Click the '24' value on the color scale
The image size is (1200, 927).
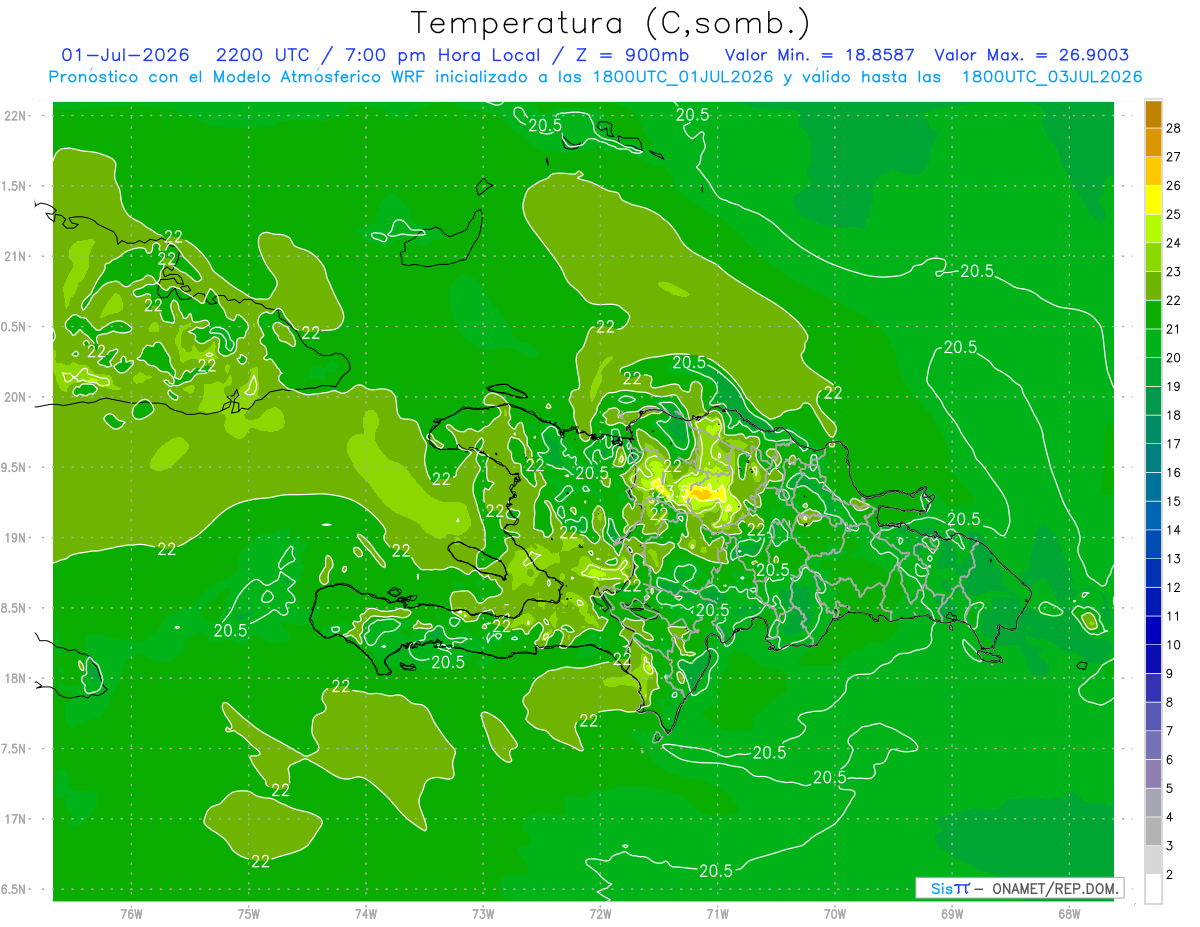click(1175, 243)
